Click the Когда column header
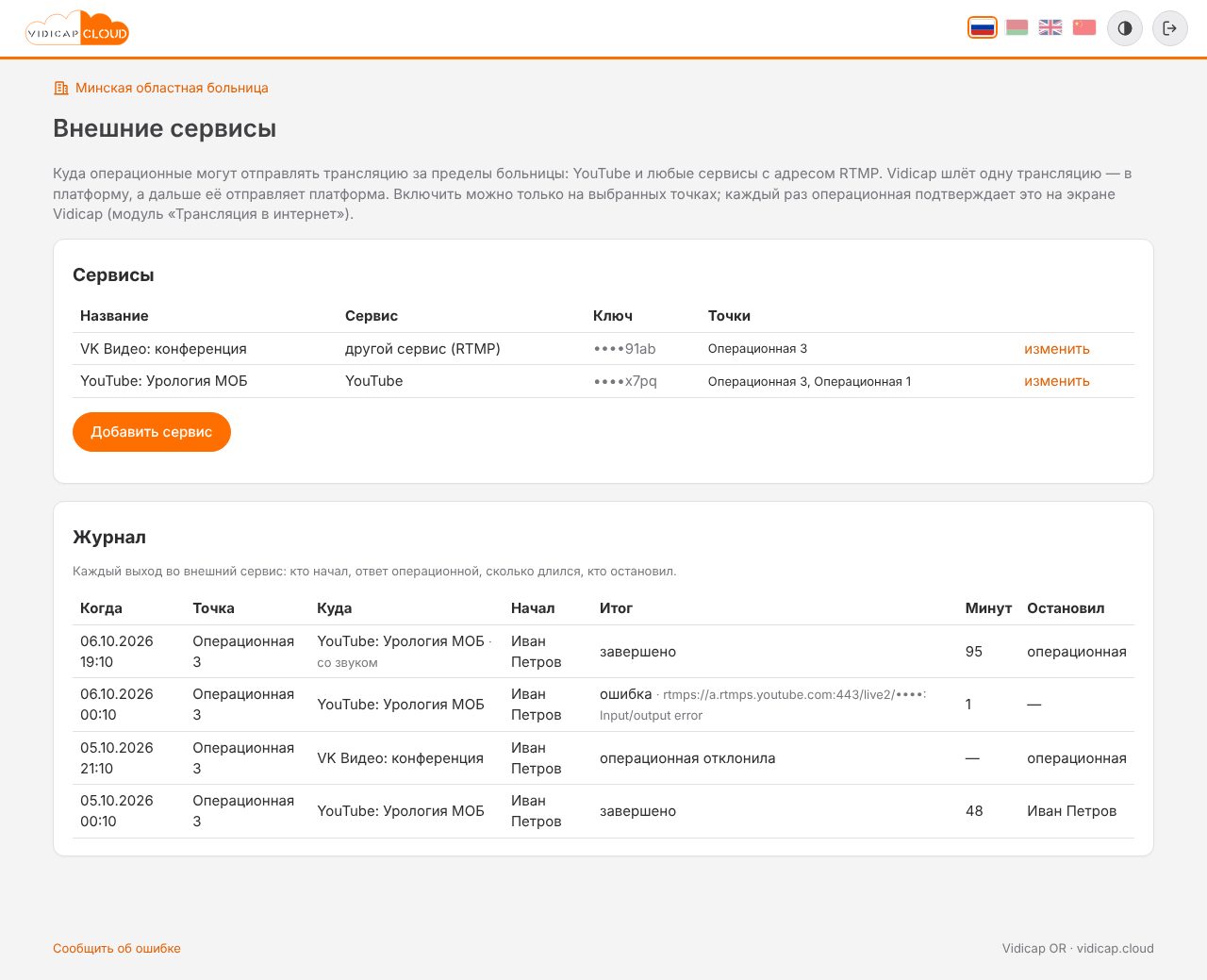This screenshot has width=1207, height=980. pyautogui.click(x=101, y=608)
